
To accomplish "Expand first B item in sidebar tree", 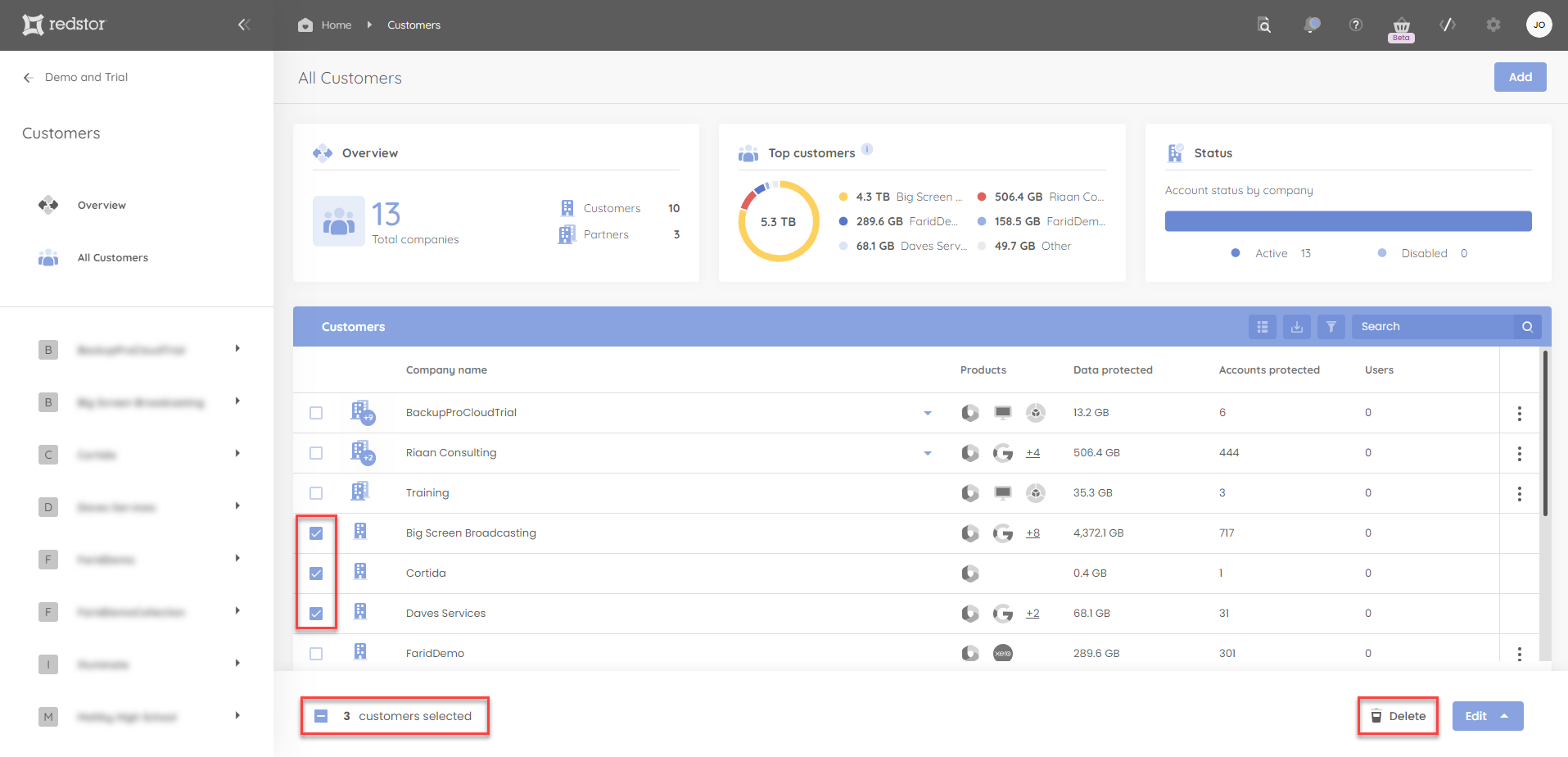I will [x=237, y=349].
